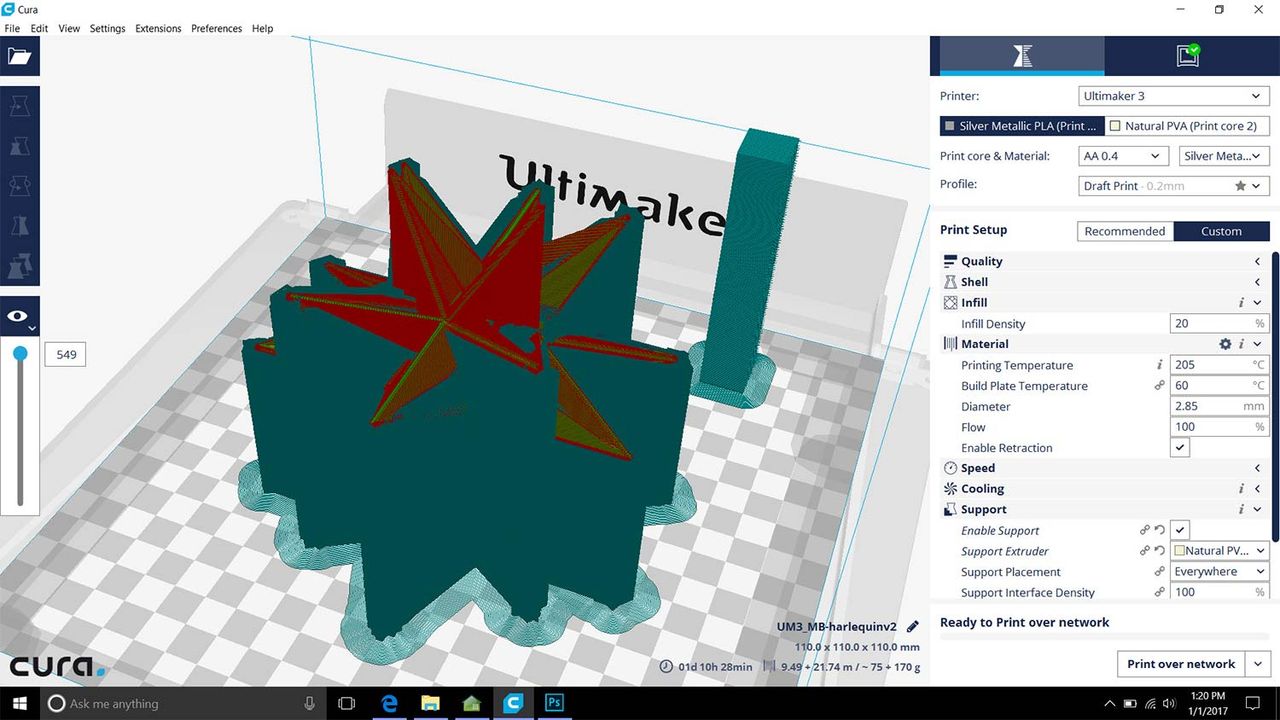Click the Build Plate Temperature link icon
This screenshot has height=720, width=1280.
tap(1160, 386)
